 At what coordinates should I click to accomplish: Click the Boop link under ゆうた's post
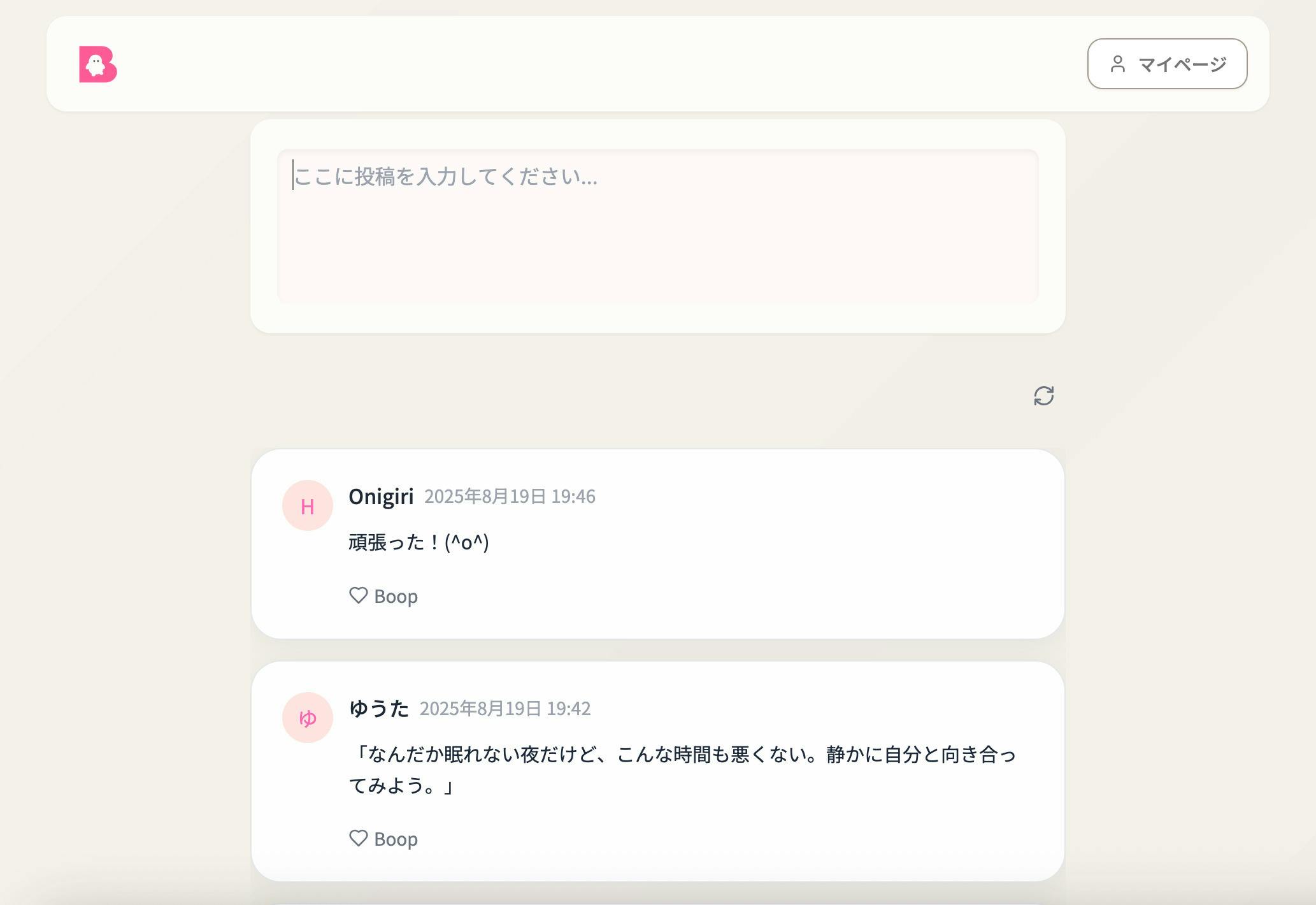(395, 838)
